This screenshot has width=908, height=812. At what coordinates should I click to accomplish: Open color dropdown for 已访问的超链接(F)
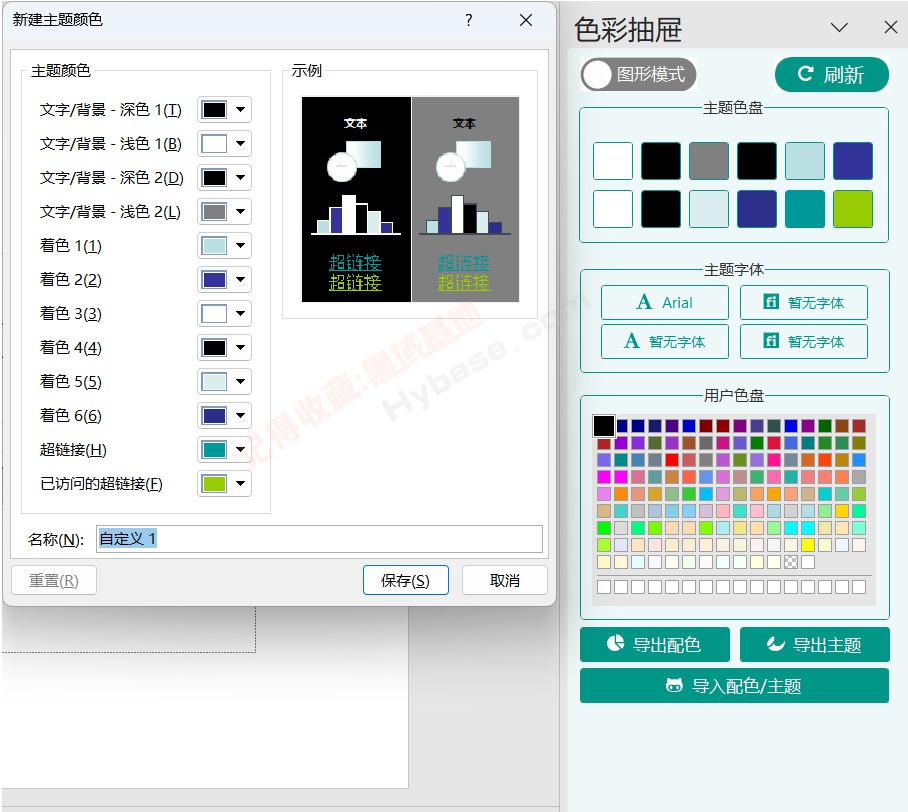225,484
